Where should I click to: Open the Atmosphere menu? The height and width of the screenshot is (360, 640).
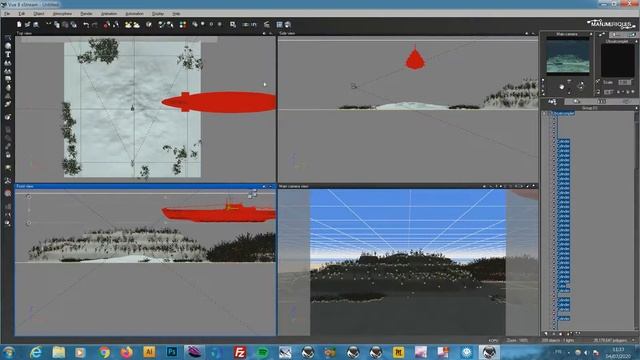point(62,13)
